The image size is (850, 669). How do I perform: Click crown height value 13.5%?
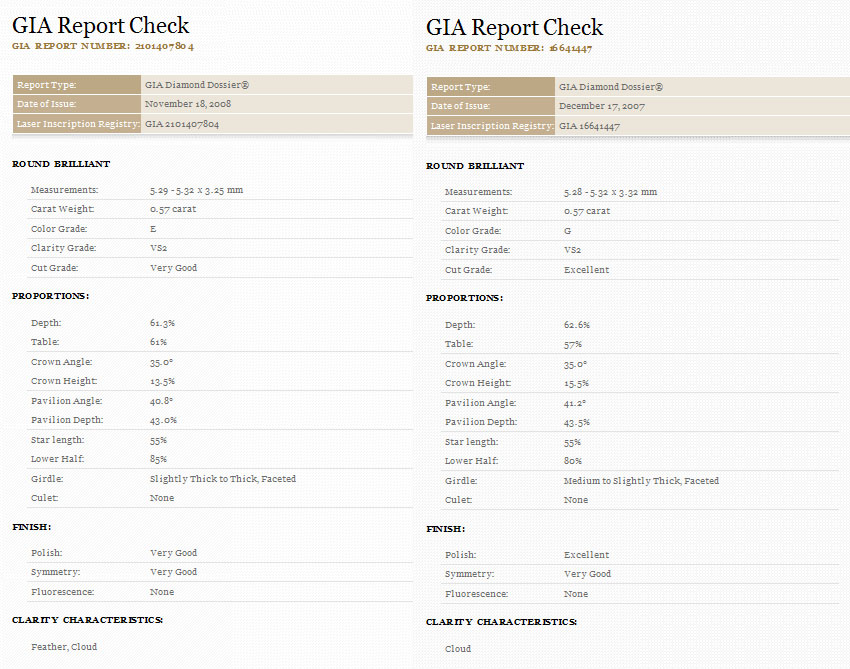pos(162,382)
